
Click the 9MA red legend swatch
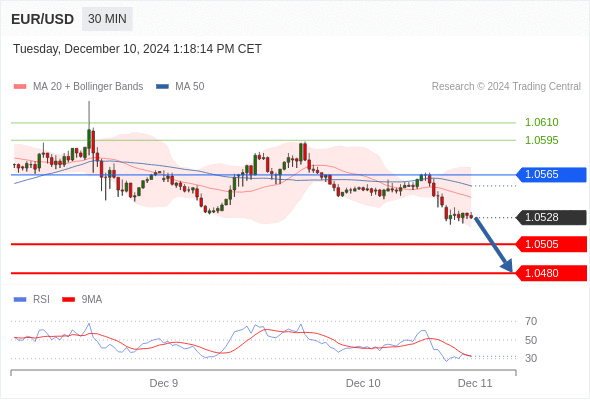[x=68, y=300]
